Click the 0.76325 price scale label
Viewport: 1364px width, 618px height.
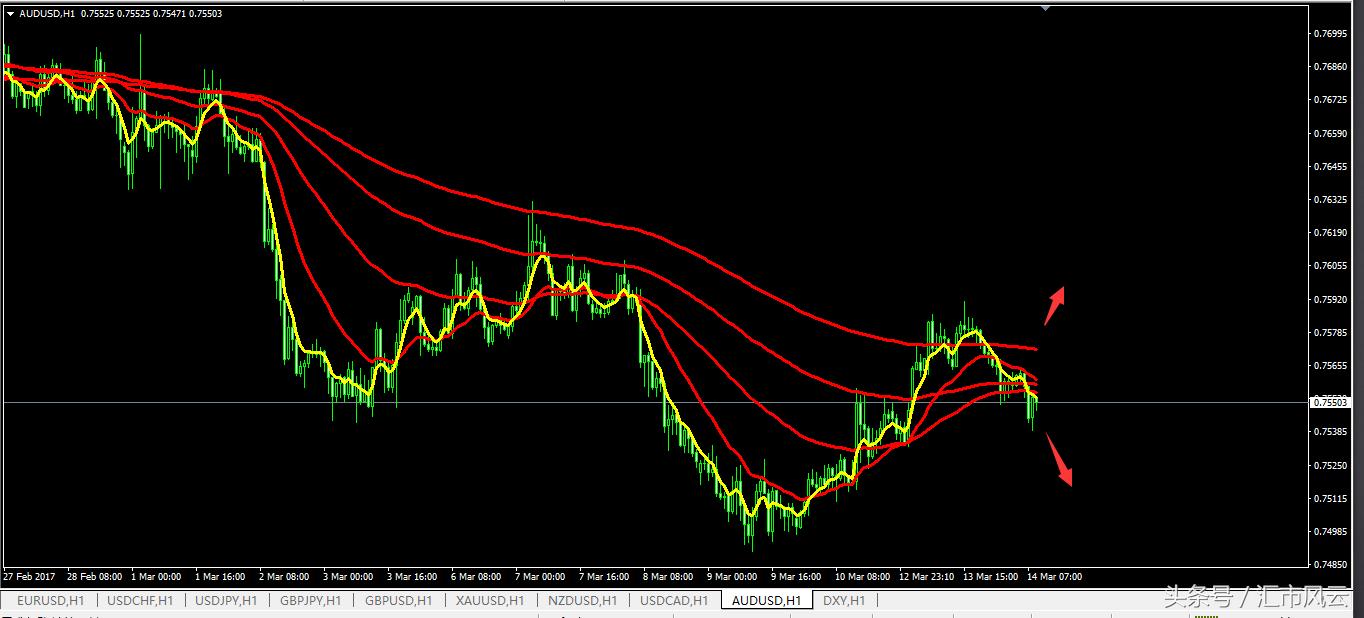click(1329, 199)
